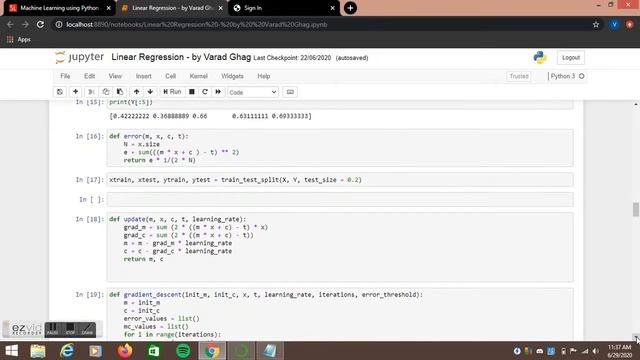Move selected cell up arrow

(137, 92)
